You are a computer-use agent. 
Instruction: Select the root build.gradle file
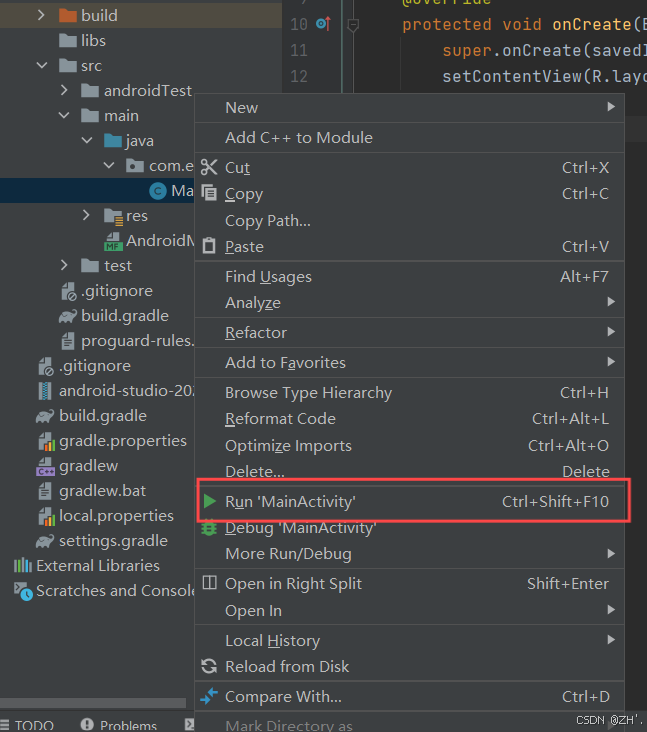[92, 416]
